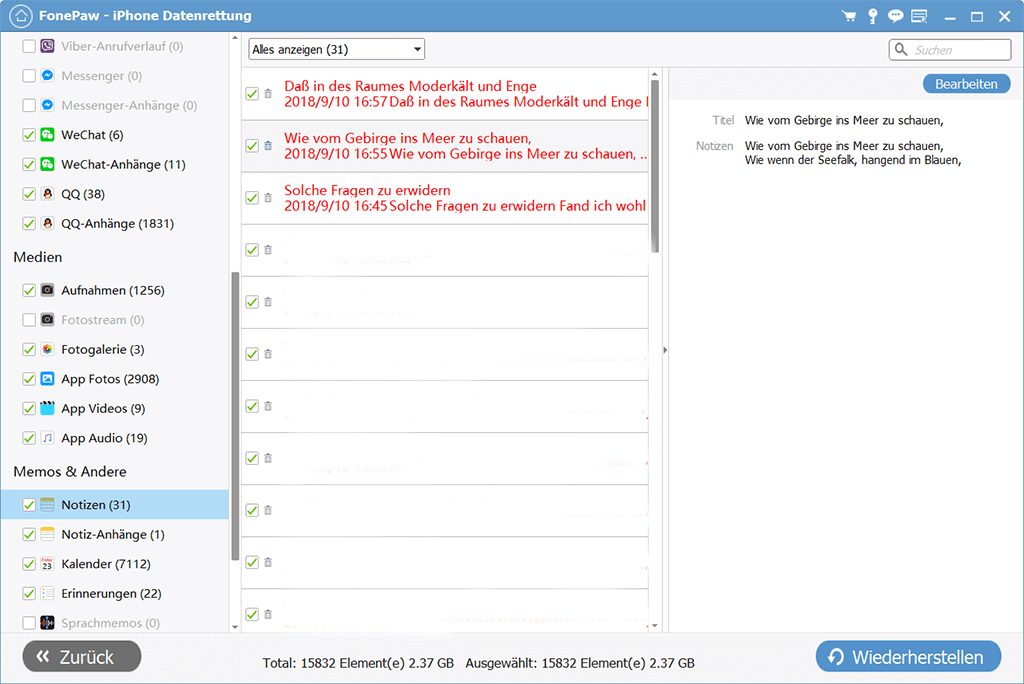Select WeChat-Anhänge (11) category
Screen dimensions: 1024x684
[x=115, y=164]
